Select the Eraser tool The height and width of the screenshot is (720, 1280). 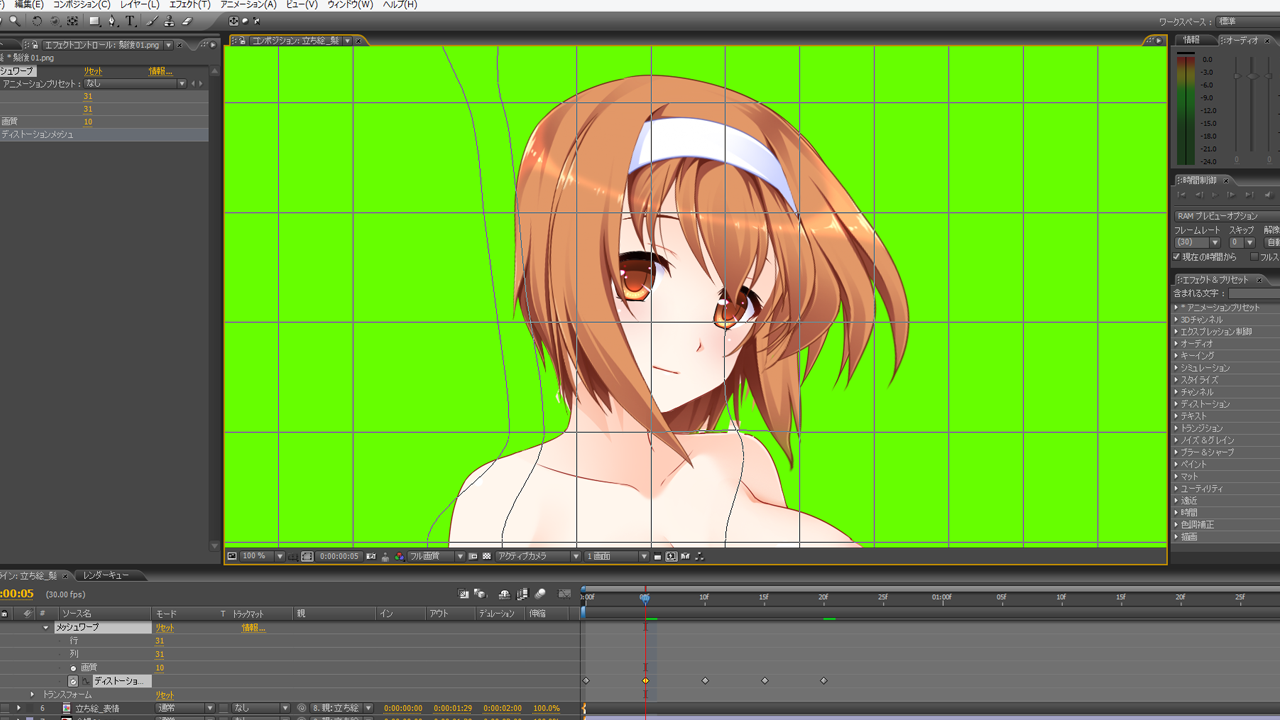click(x=187, y=20)
